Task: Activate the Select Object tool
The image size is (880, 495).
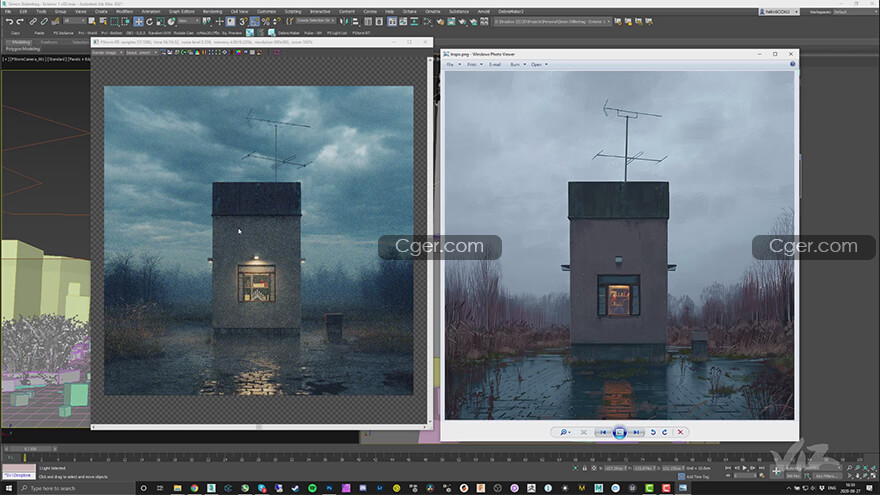Action: point(92,21)
